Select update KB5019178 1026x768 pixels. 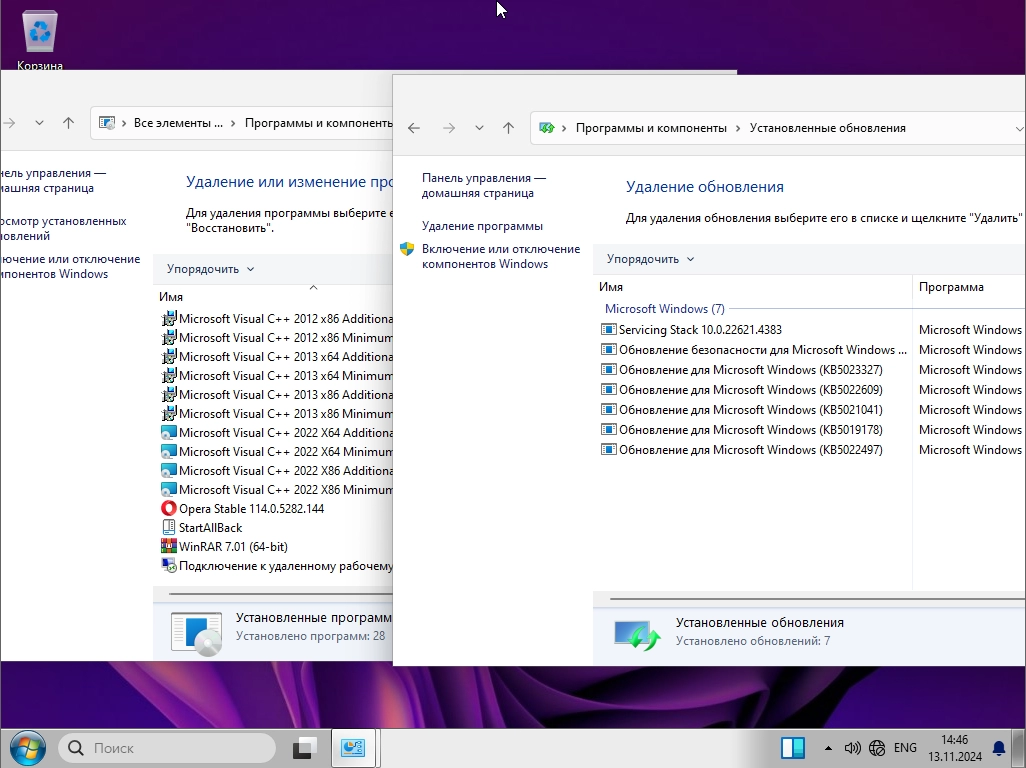pyautogui.click(x=753, y=430)
